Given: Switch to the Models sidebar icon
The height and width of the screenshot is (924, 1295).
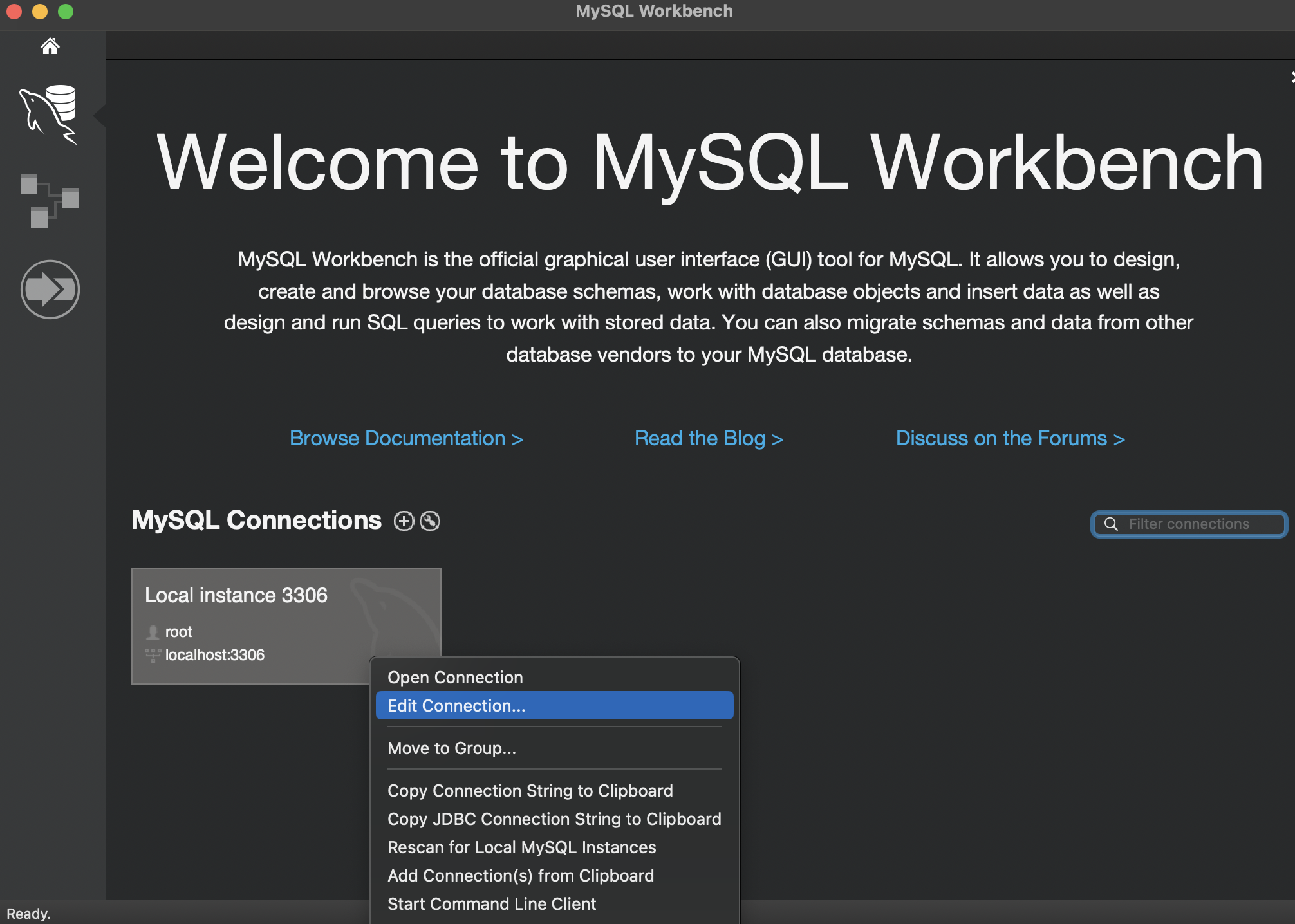Looking at the screenshot, I should [x=50, y=199].
